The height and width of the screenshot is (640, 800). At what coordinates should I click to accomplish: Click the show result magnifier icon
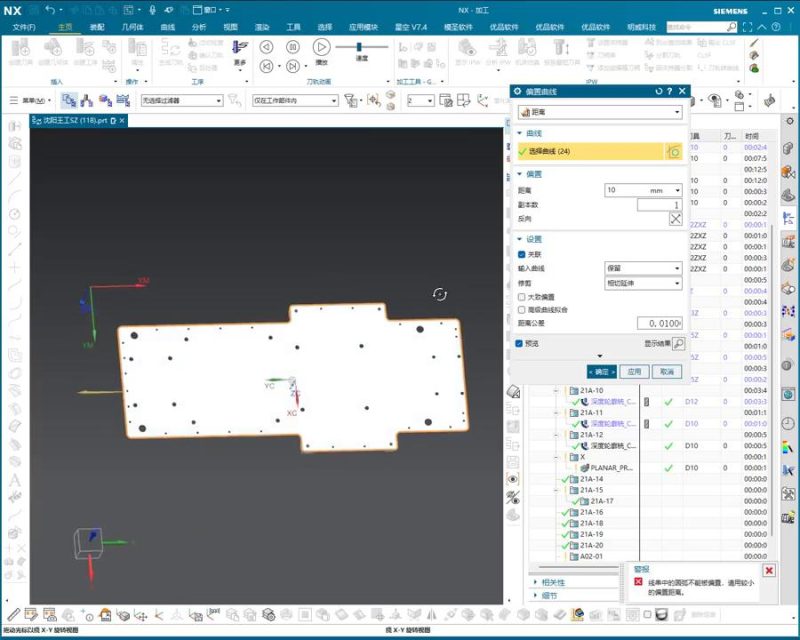(678, 344)
